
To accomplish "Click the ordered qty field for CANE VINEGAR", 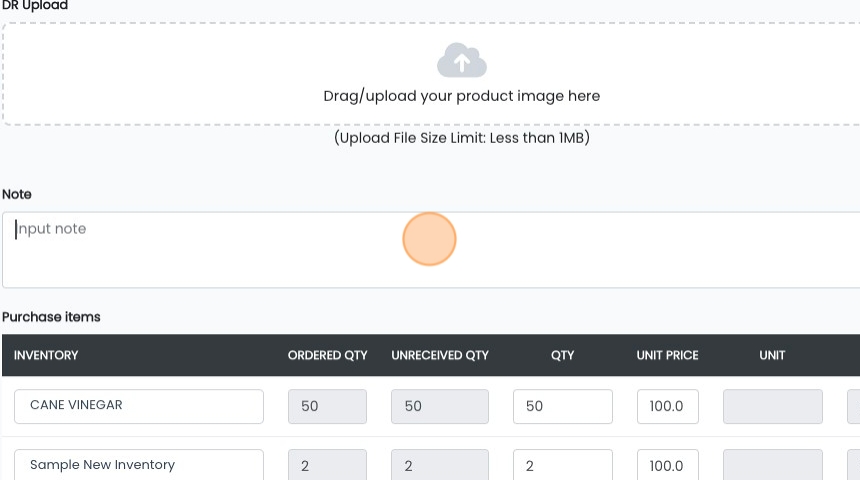I will pos(327,407).
